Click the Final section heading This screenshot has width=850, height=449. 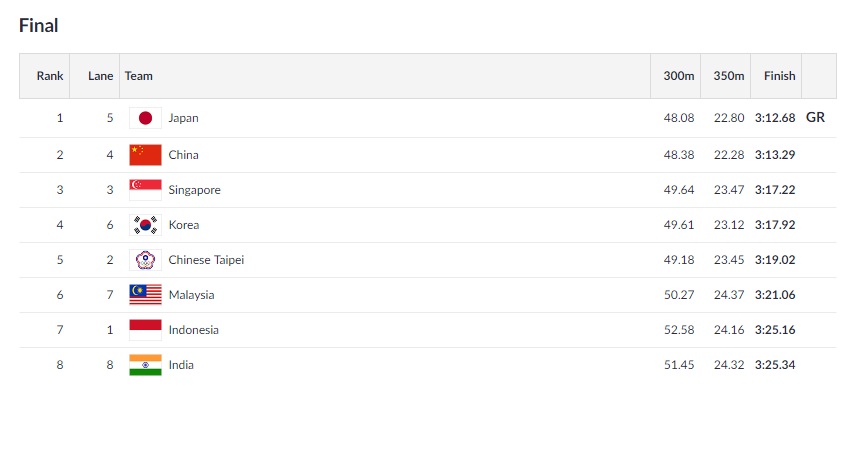click(39, 26)
